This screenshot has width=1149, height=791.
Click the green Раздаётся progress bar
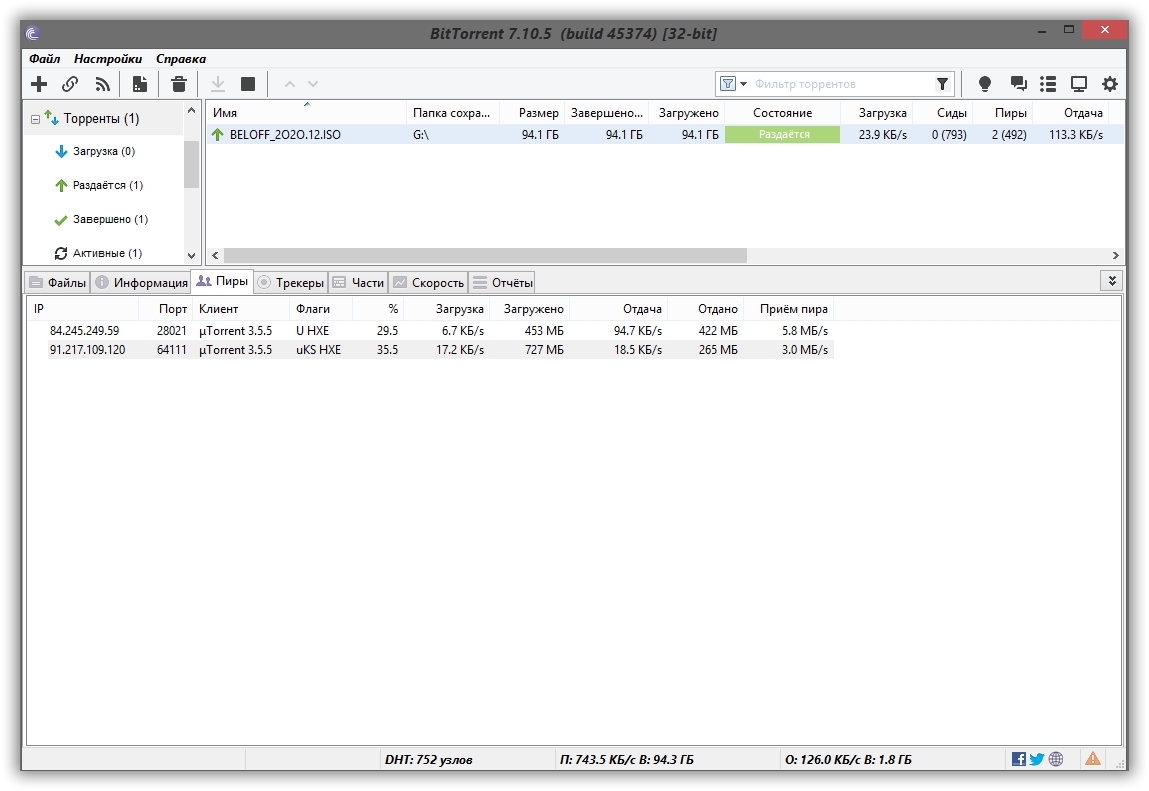click(782, 134)
